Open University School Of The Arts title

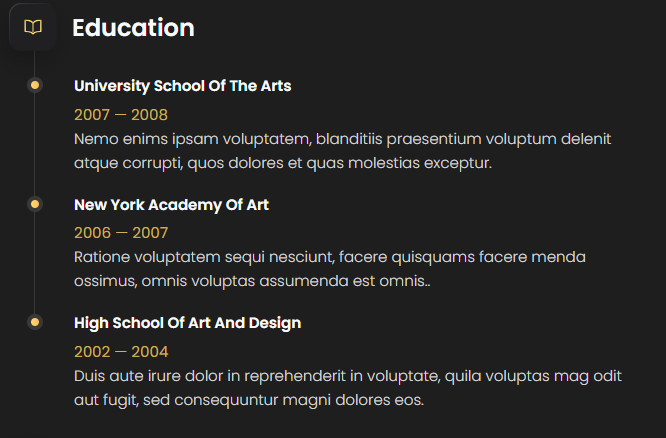182,86
